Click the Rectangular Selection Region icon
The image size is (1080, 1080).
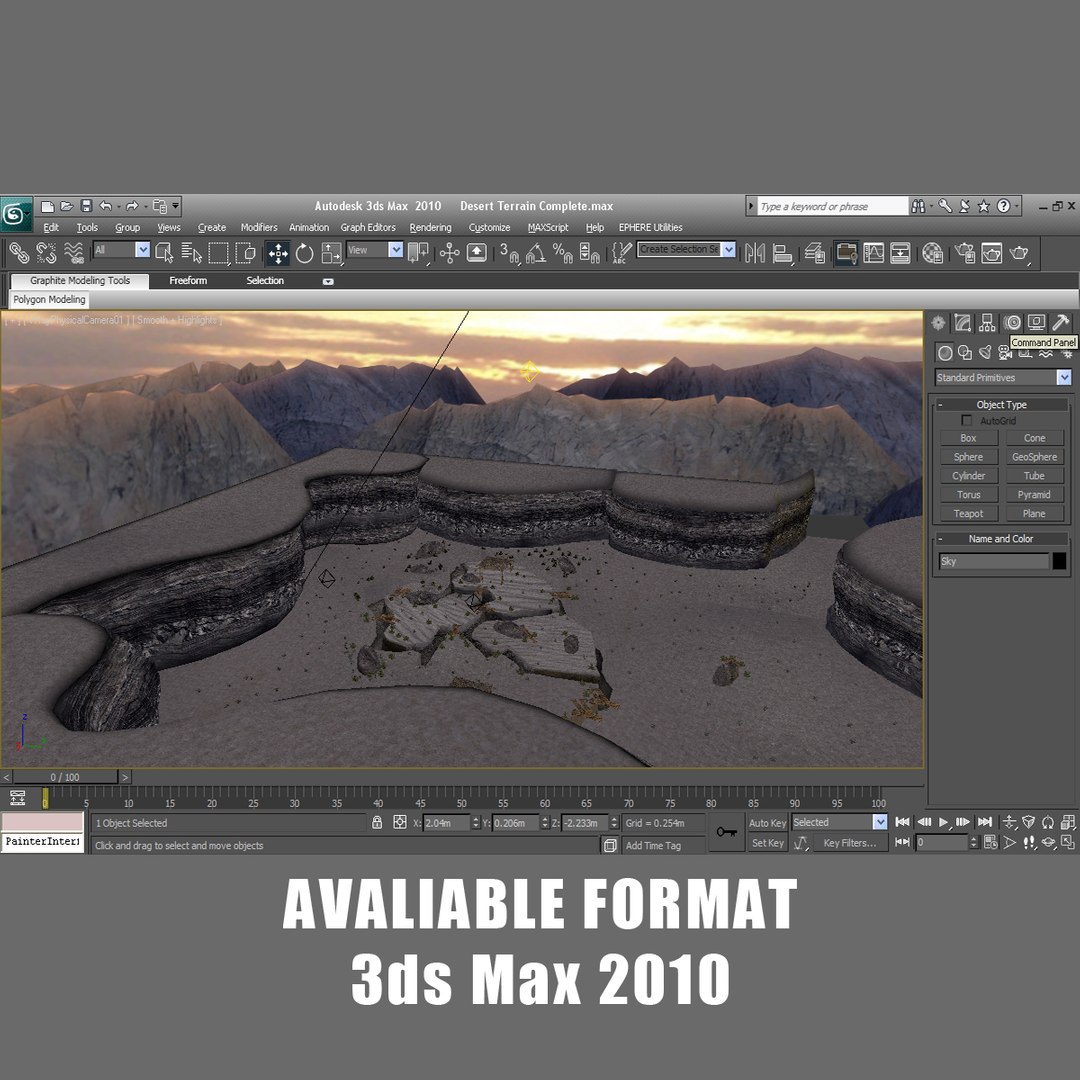218,253
